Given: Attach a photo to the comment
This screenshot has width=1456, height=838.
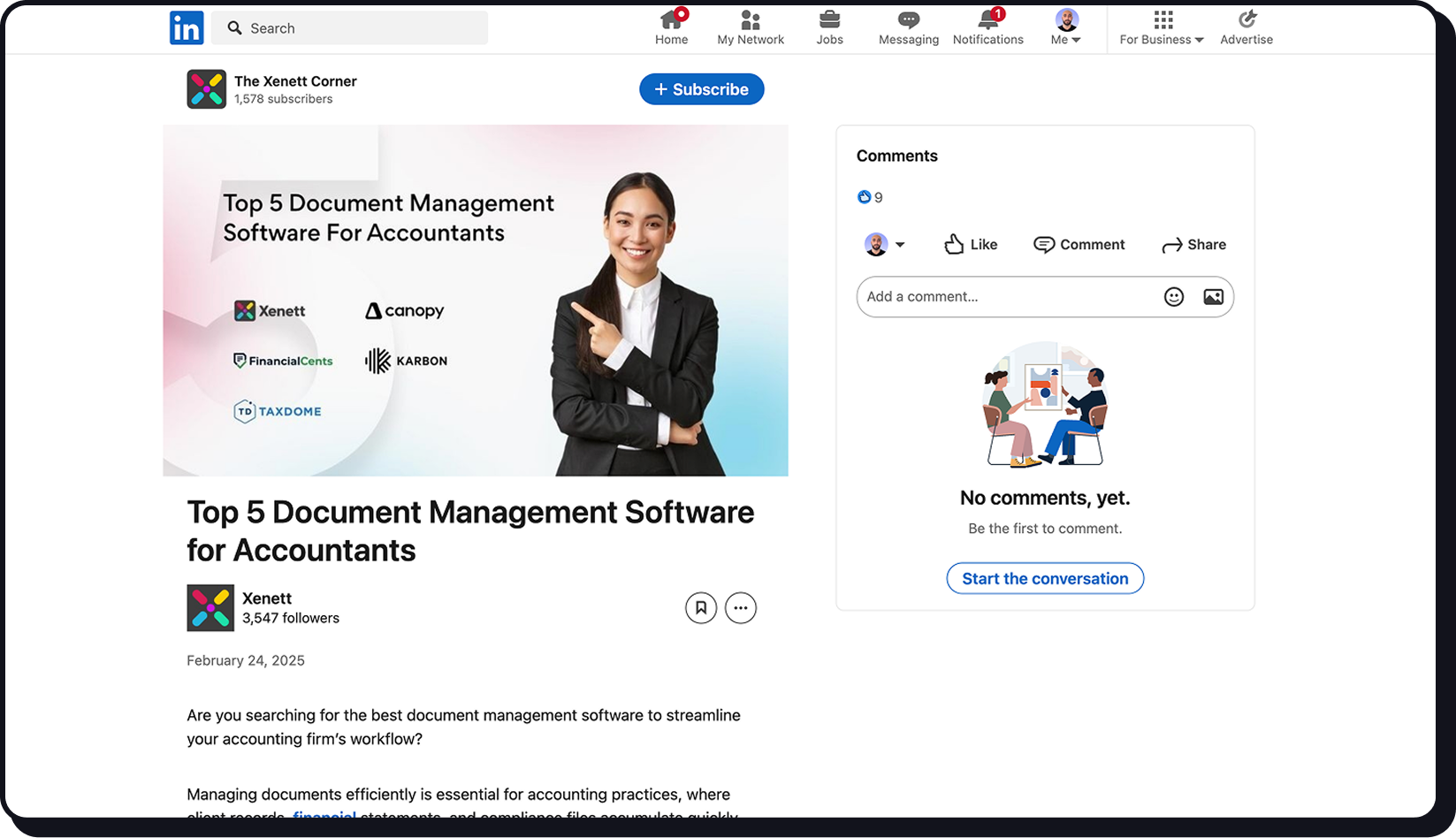Looking at the screenshot, I should tap(1214, 297).
